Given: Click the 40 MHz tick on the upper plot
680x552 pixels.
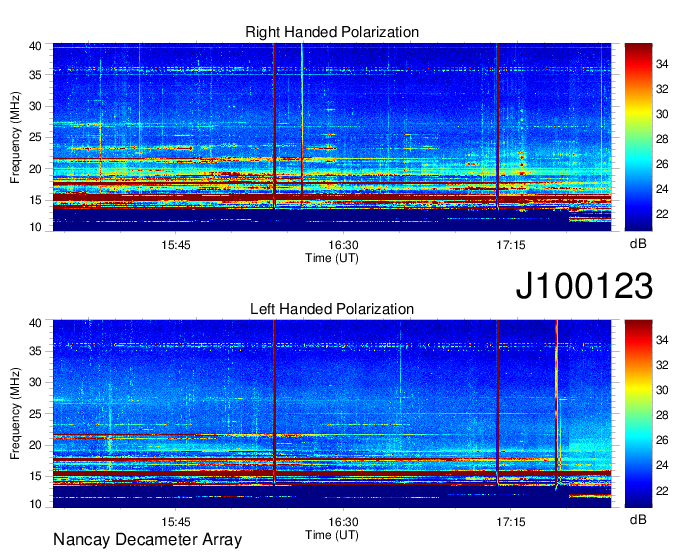Looking at the screenshot, I should (x=35, y=46).
